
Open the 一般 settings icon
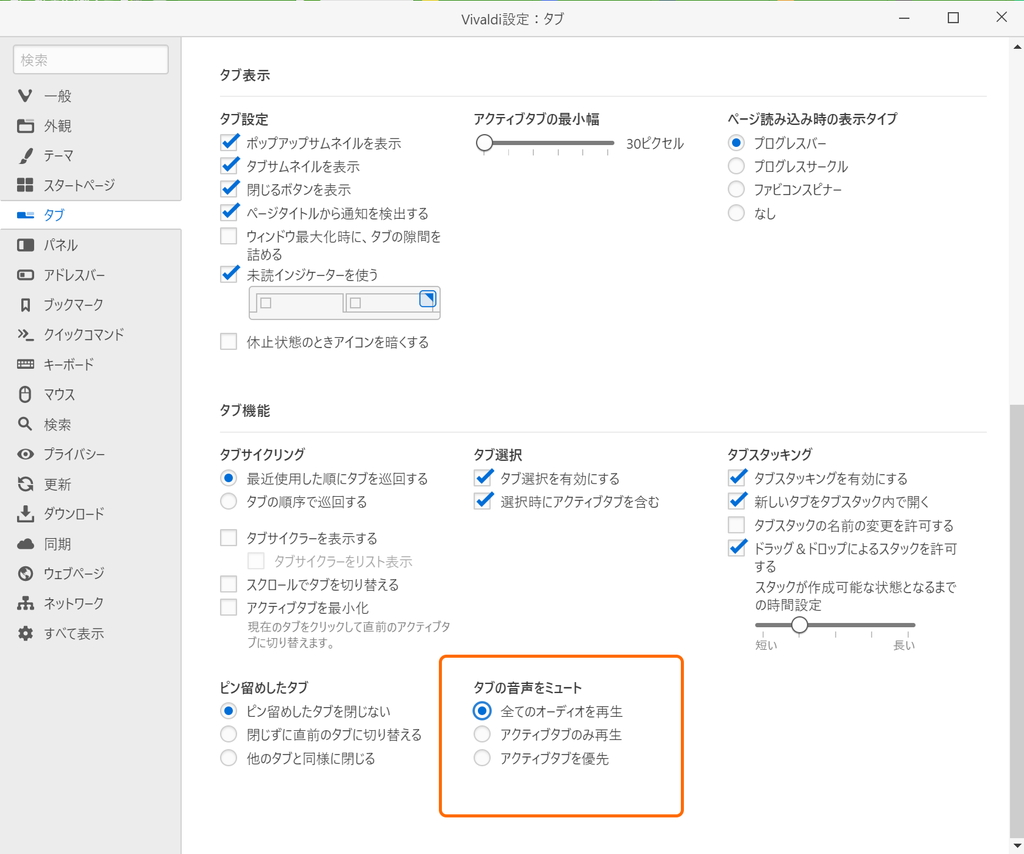click(25, 96)
